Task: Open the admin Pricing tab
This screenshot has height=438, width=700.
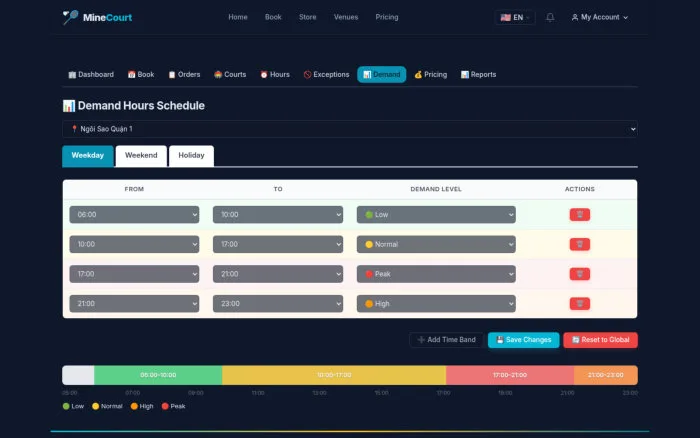Action: tap(431, 75)
